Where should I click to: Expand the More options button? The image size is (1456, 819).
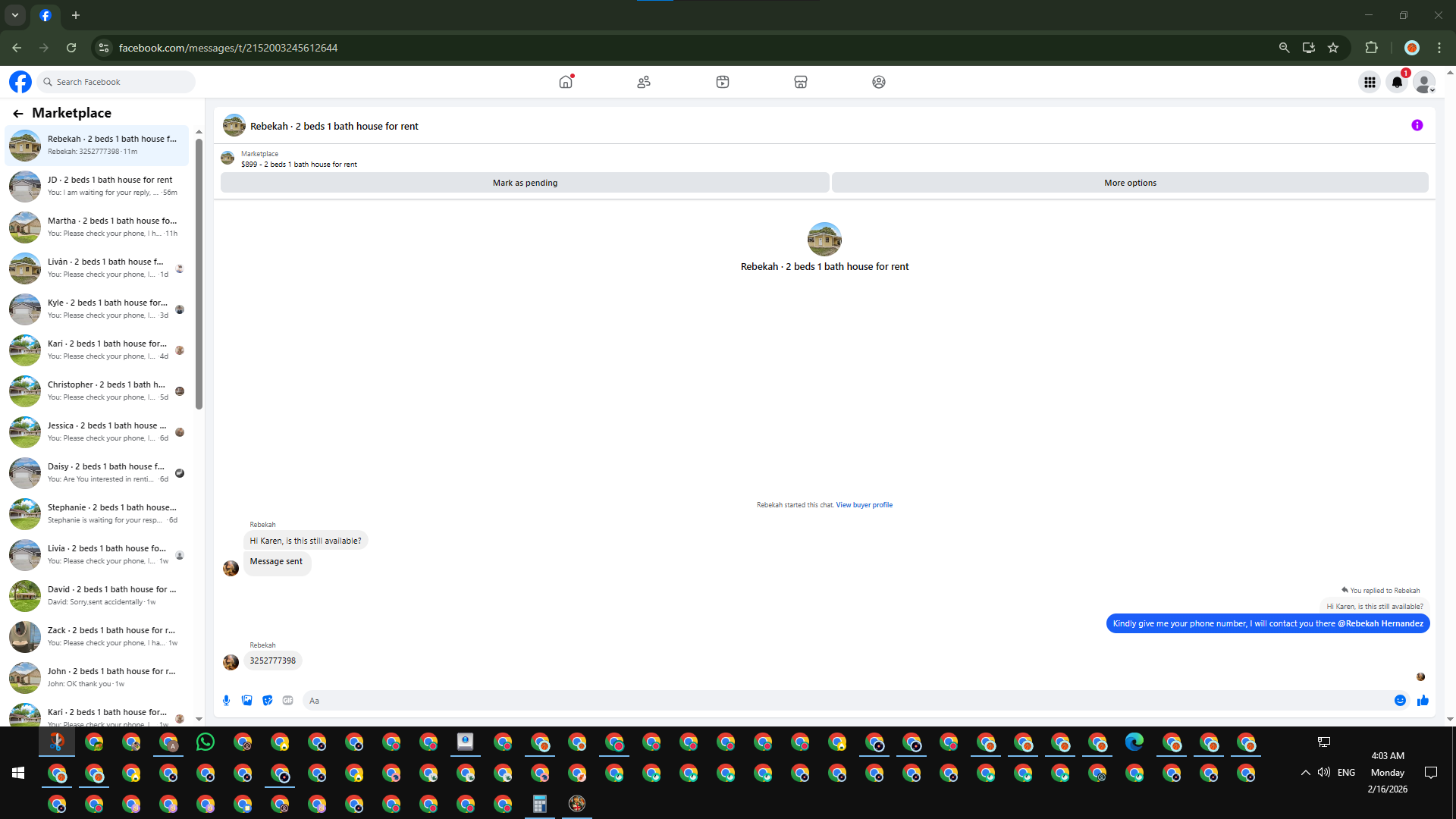(x=1129, y=183)
